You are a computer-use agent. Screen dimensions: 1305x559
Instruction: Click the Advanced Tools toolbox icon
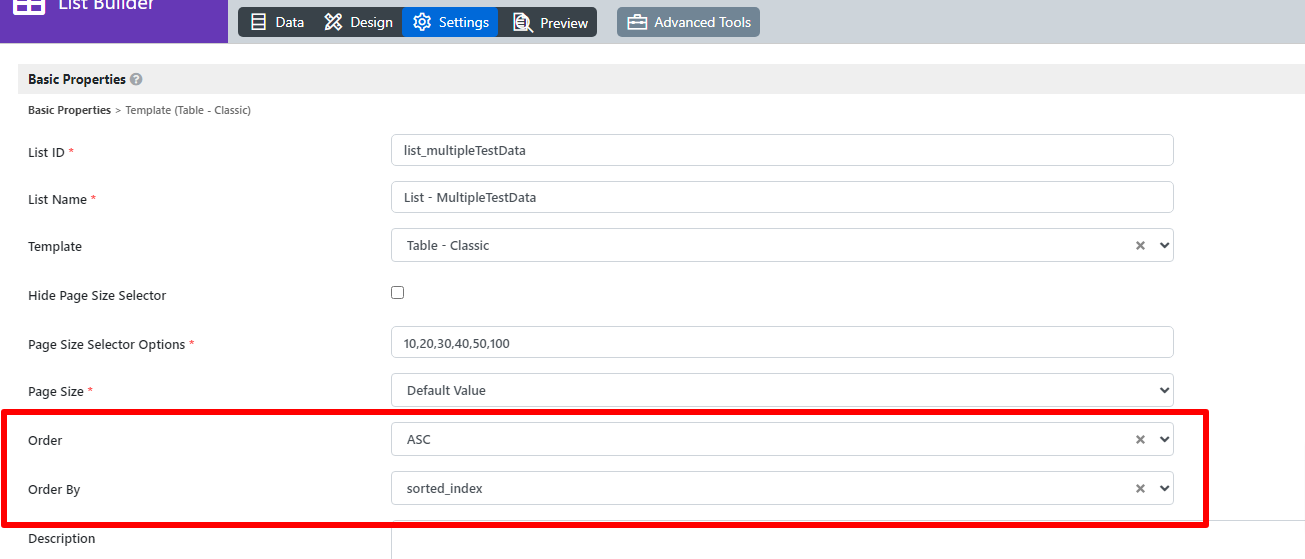637,22
